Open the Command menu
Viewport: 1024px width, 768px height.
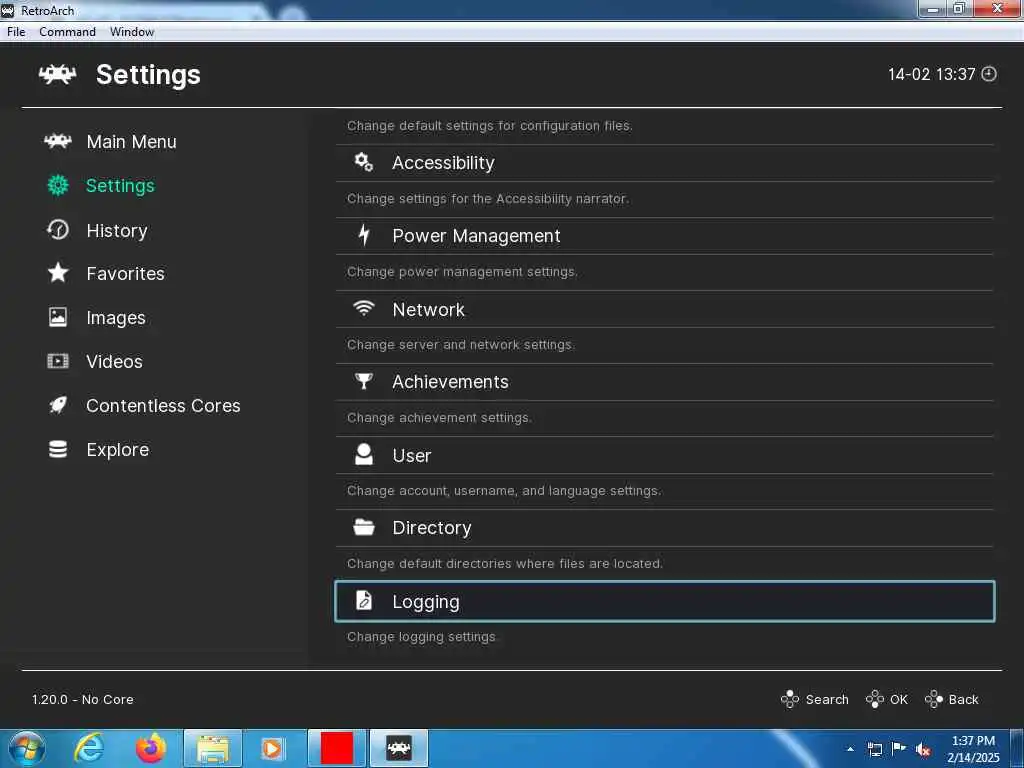(x=67, y=31)
